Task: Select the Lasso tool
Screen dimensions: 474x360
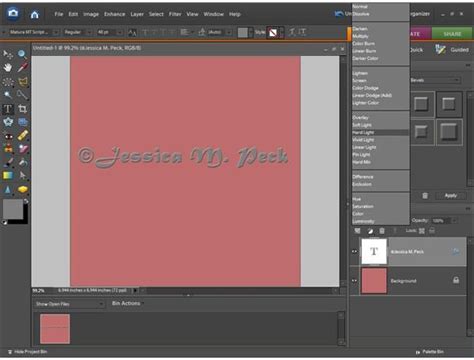Action: [x=22, y=81]
